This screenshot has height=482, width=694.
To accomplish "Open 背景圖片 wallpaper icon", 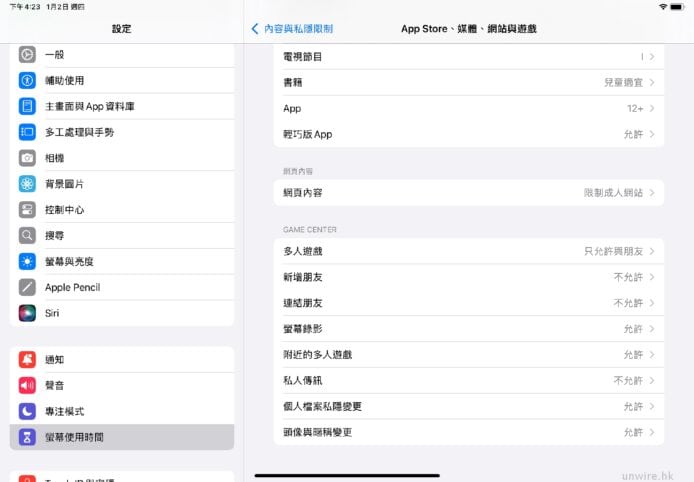I will pos(27,184).
